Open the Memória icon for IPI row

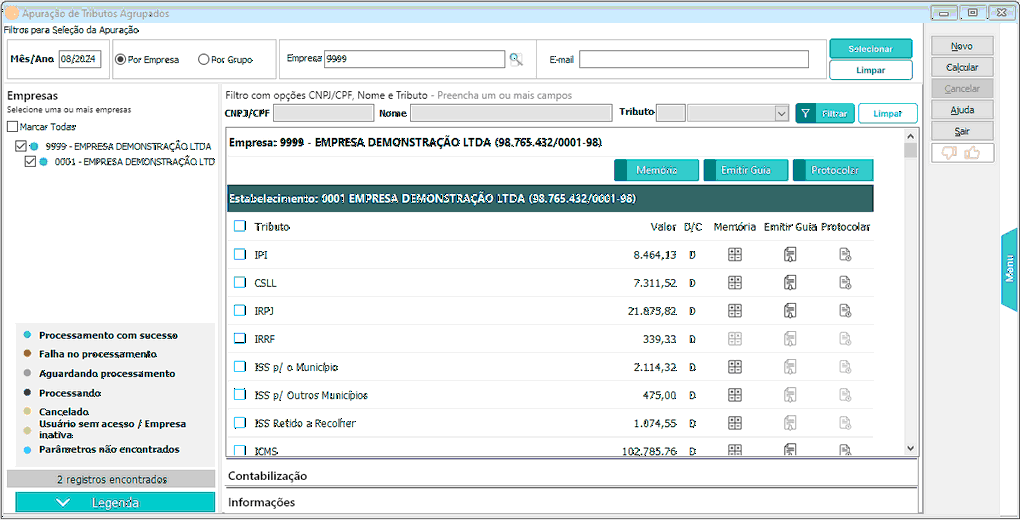735,255
